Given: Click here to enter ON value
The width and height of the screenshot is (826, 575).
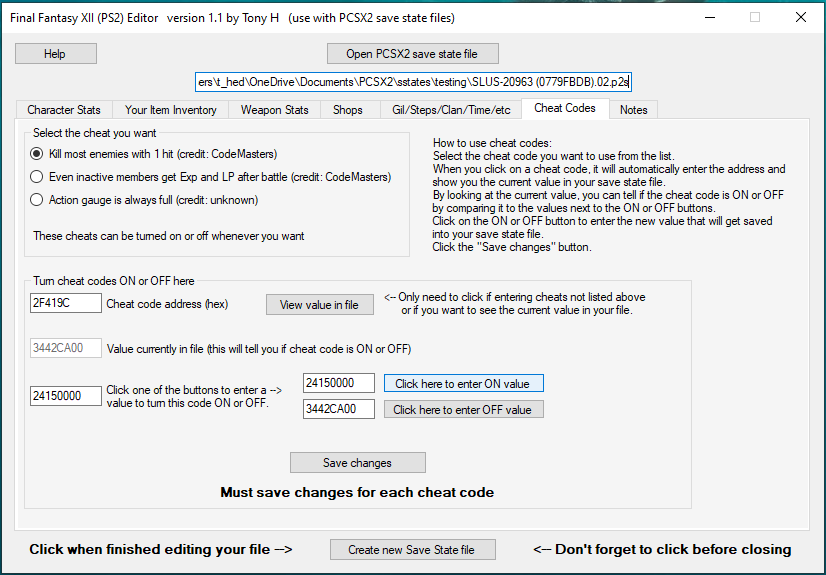Looking at the screenshot, I should (x=463, y=383).
